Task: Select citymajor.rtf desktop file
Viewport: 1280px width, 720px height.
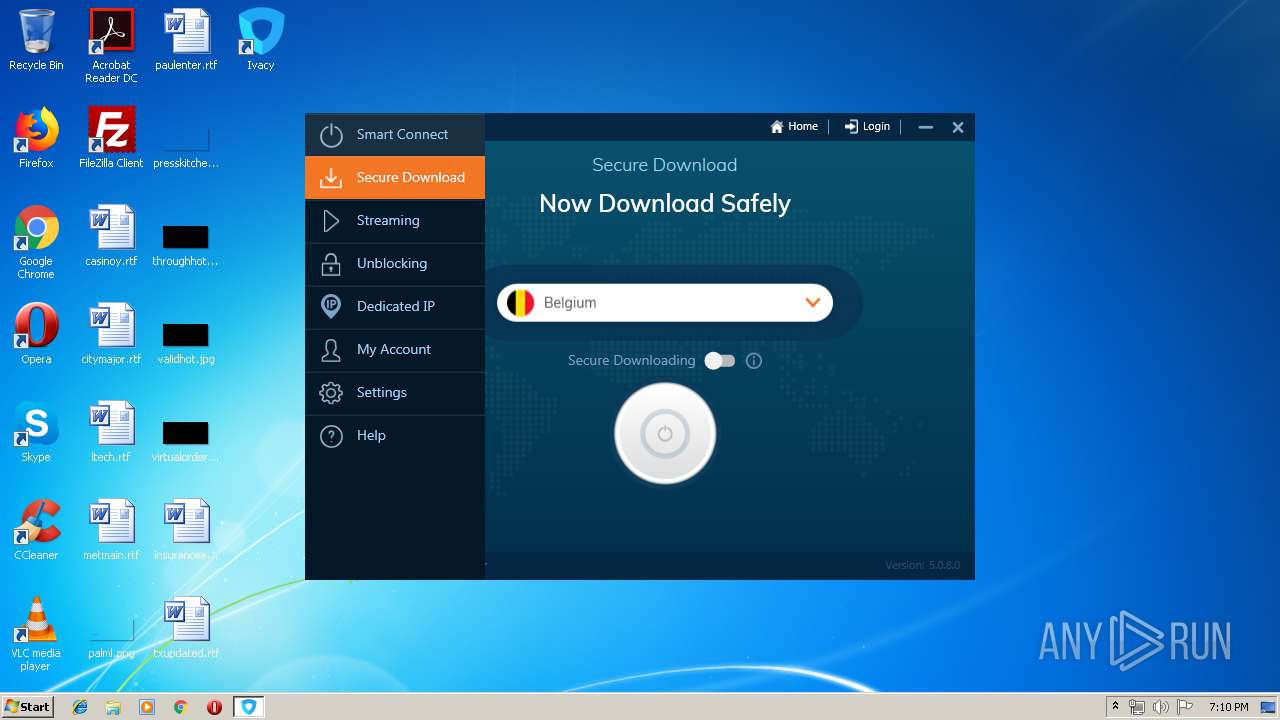Action: pos(111,334)
